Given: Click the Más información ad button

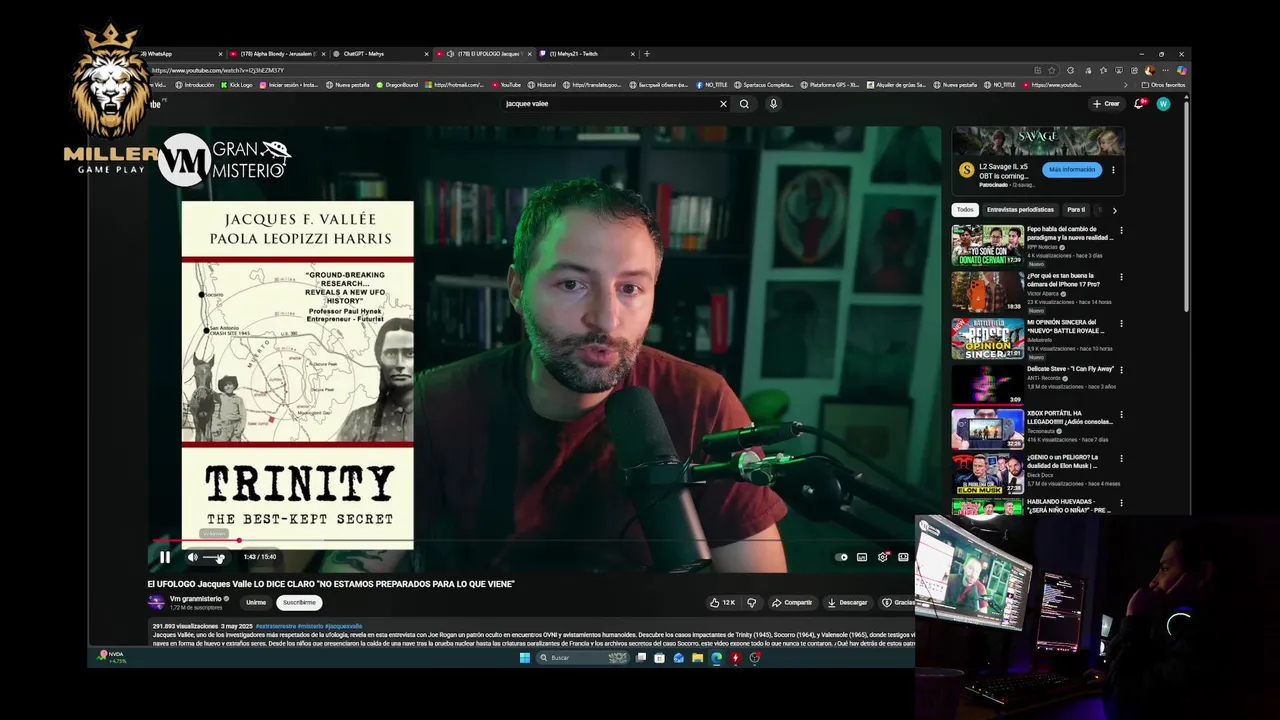Looking at the screenshot, I should [1072, 170].
